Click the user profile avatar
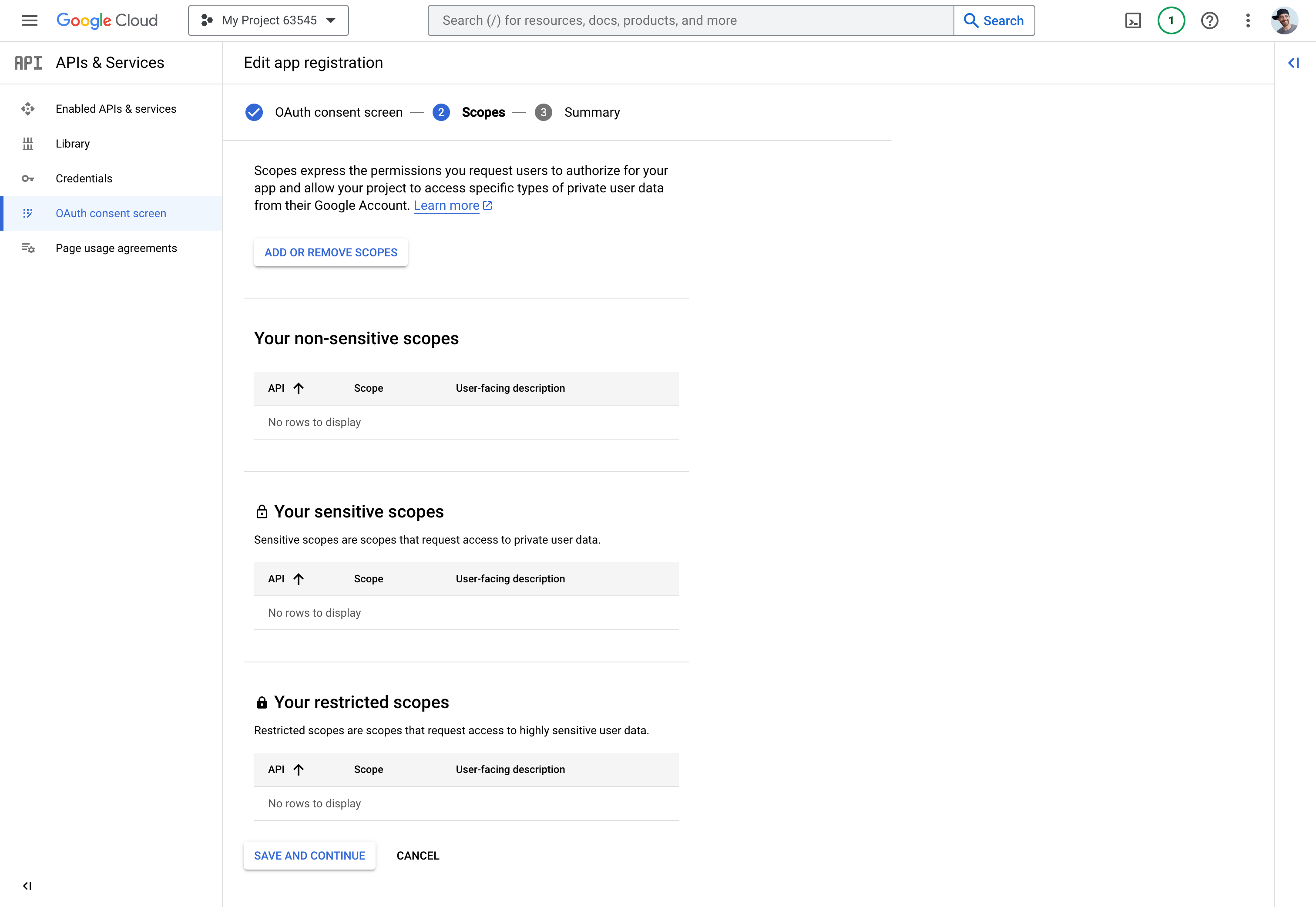1316x907 pixels. click(x=1285, y=20)
